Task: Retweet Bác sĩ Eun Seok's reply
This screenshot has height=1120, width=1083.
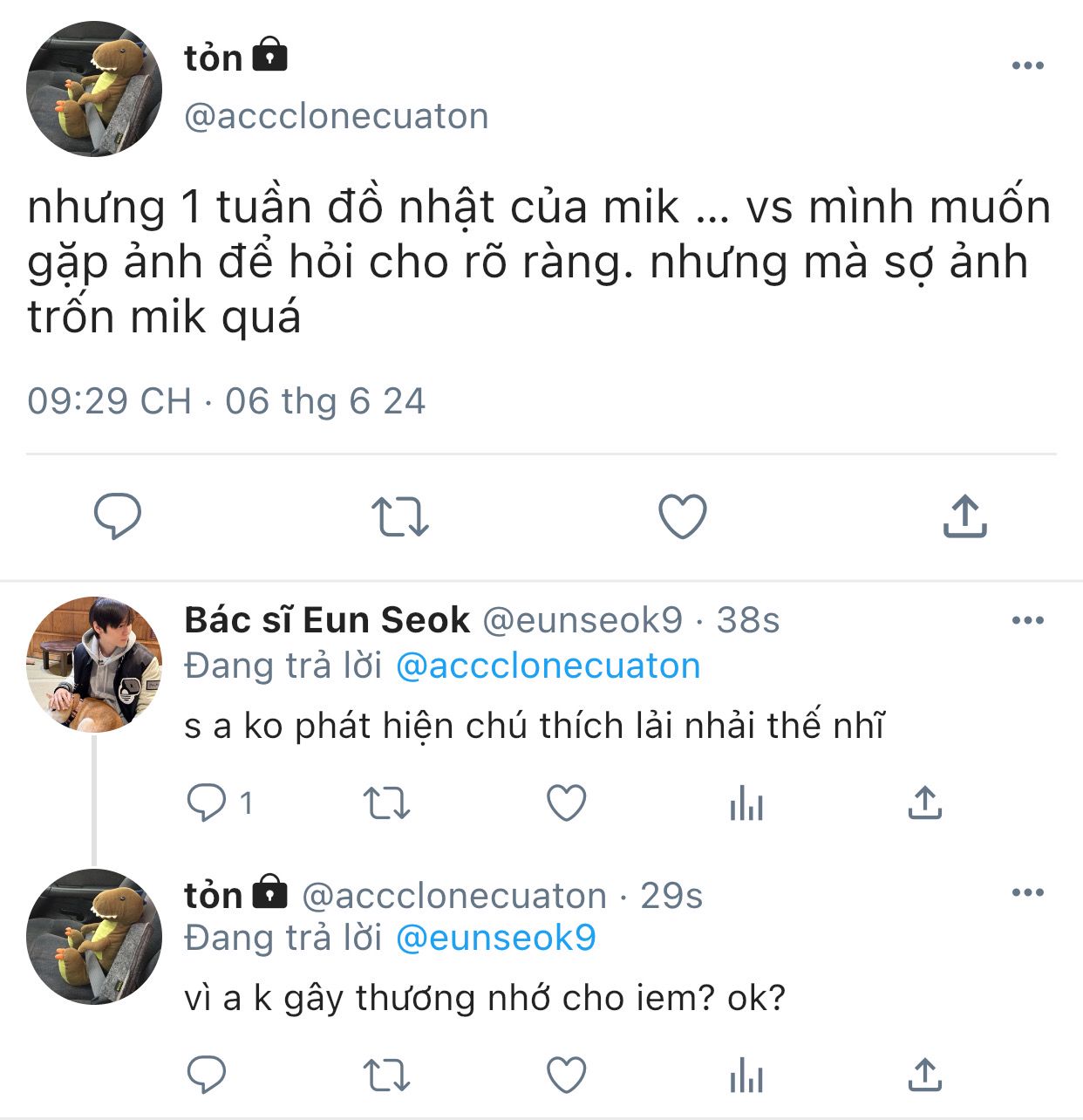Action: [386, 802]
